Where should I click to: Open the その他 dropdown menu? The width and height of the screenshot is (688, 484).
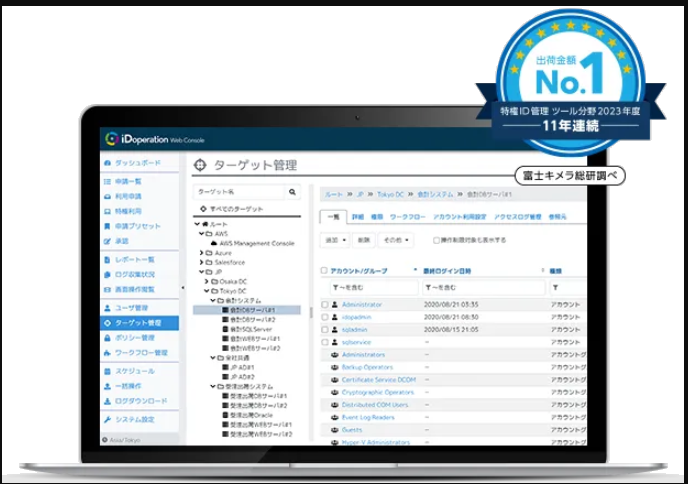coord(394,241)
